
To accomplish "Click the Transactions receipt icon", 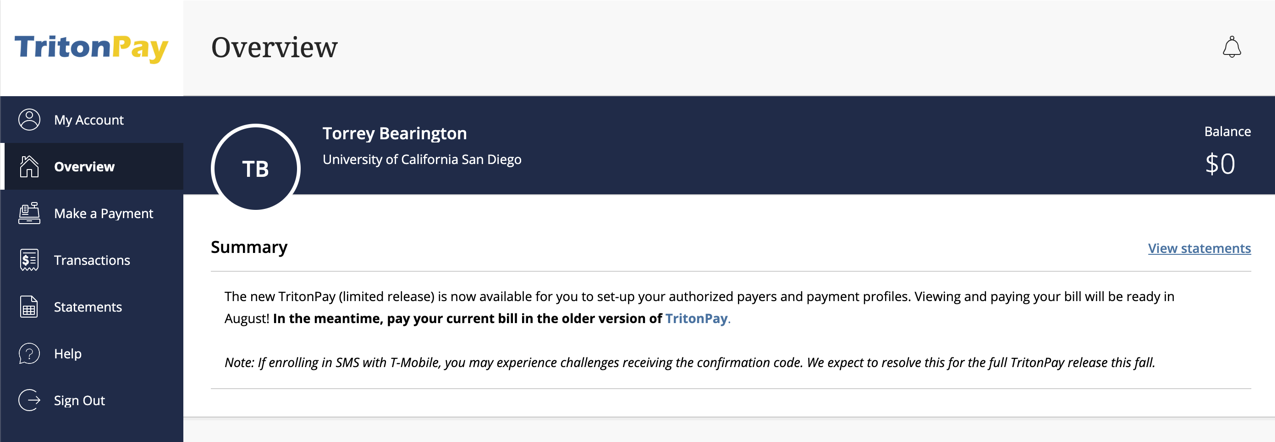I will pyautogui.click(x=29, y=260).
